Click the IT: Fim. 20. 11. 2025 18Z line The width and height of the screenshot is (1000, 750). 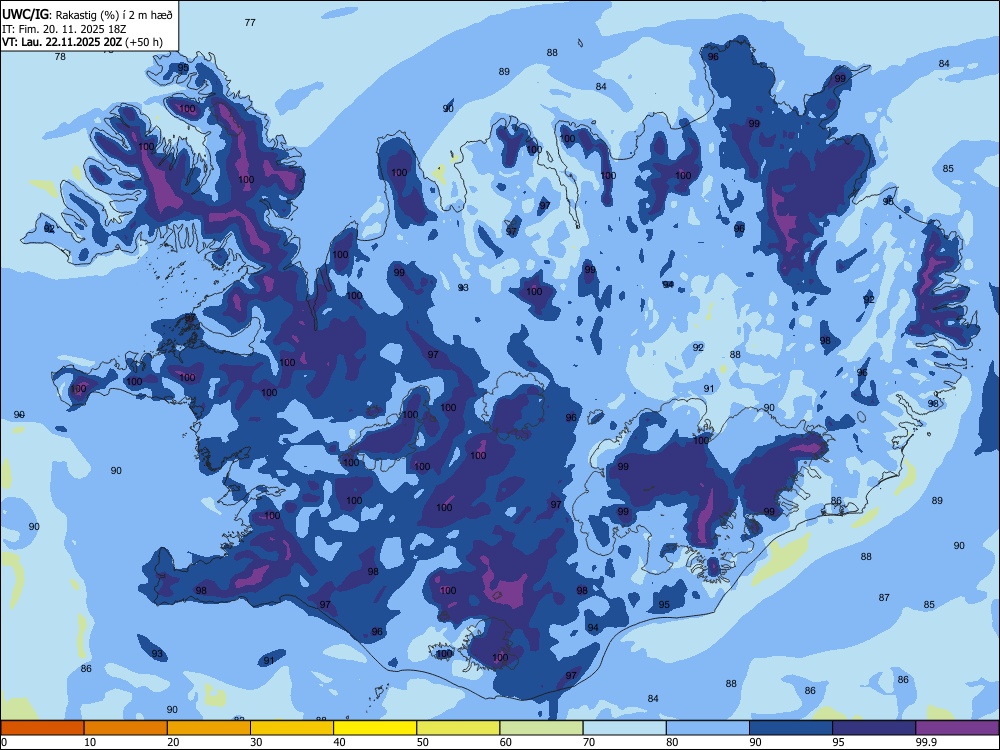[x=64, y=29]
